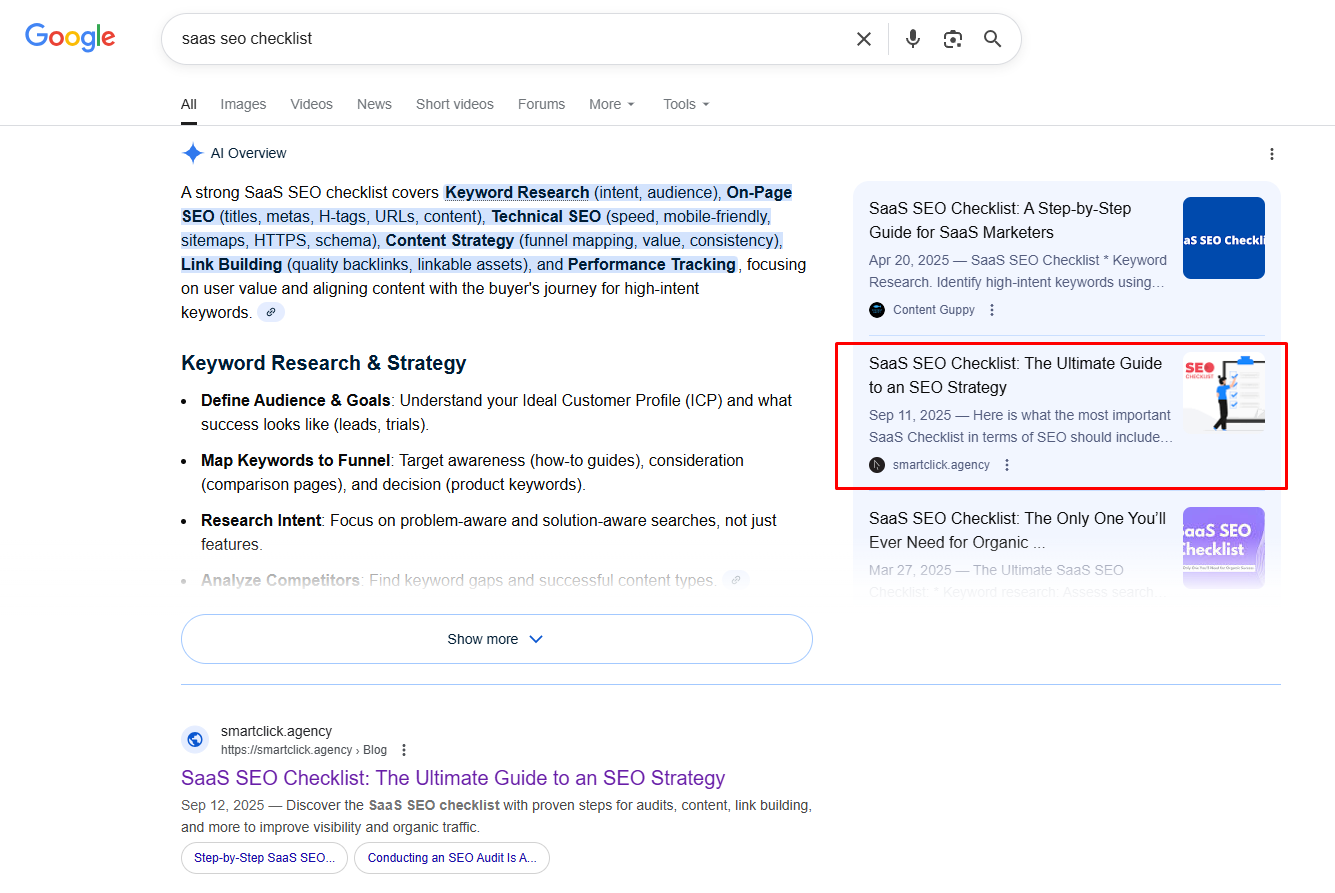Open three-dot menu beside smartclick.agency card
This screenshot has height=893, width=1335.
[x=1007, y=465]
